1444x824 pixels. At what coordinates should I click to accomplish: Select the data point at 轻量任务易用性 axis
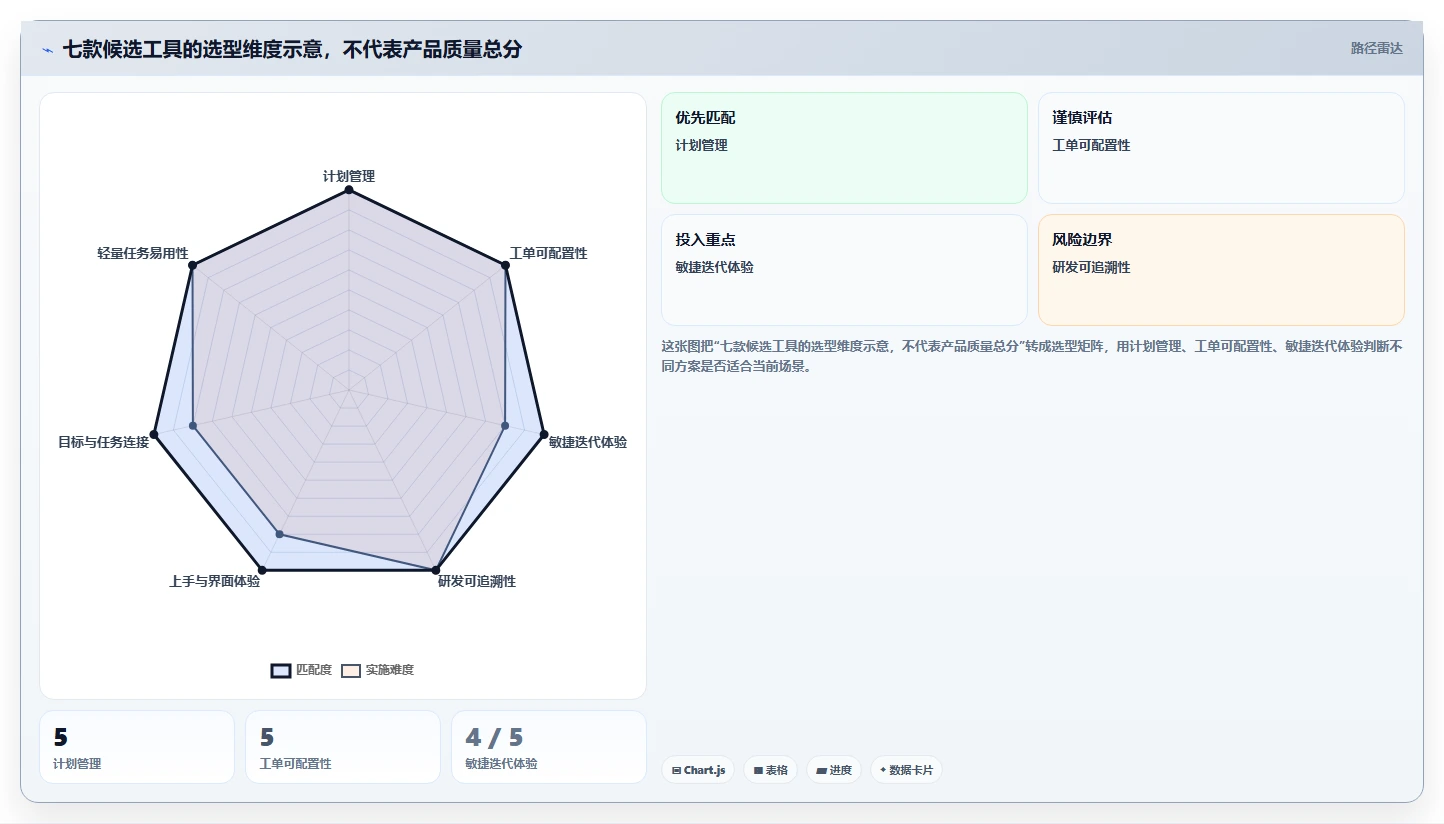[193, 265]
